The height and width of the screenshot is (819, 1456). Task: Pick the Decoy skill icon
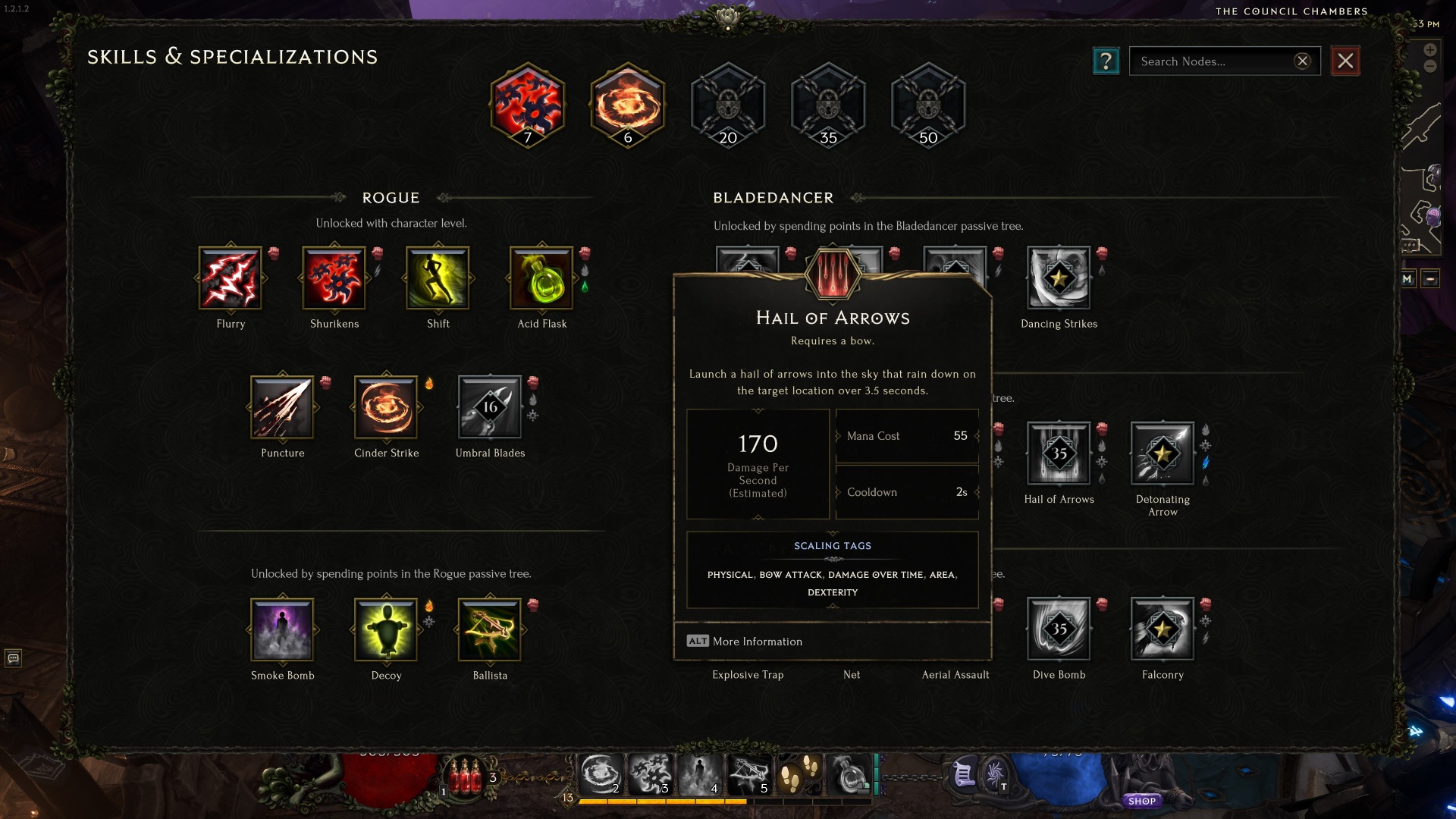[x=386, y=629]
